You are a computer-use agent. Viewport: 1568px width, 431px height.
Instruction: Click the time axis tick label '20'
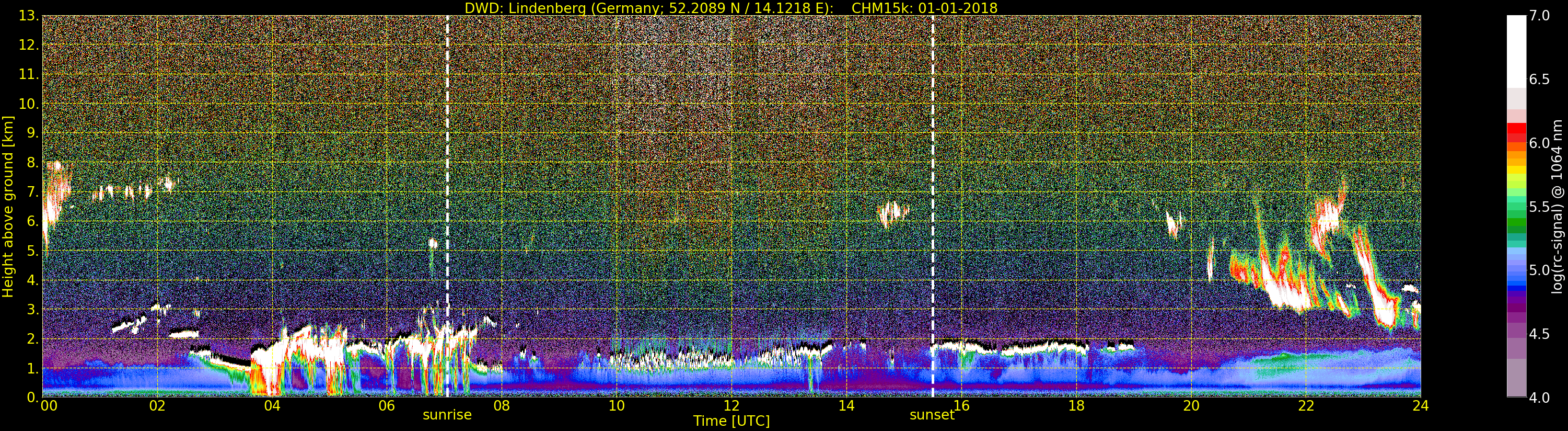[x=1191, y=406]
